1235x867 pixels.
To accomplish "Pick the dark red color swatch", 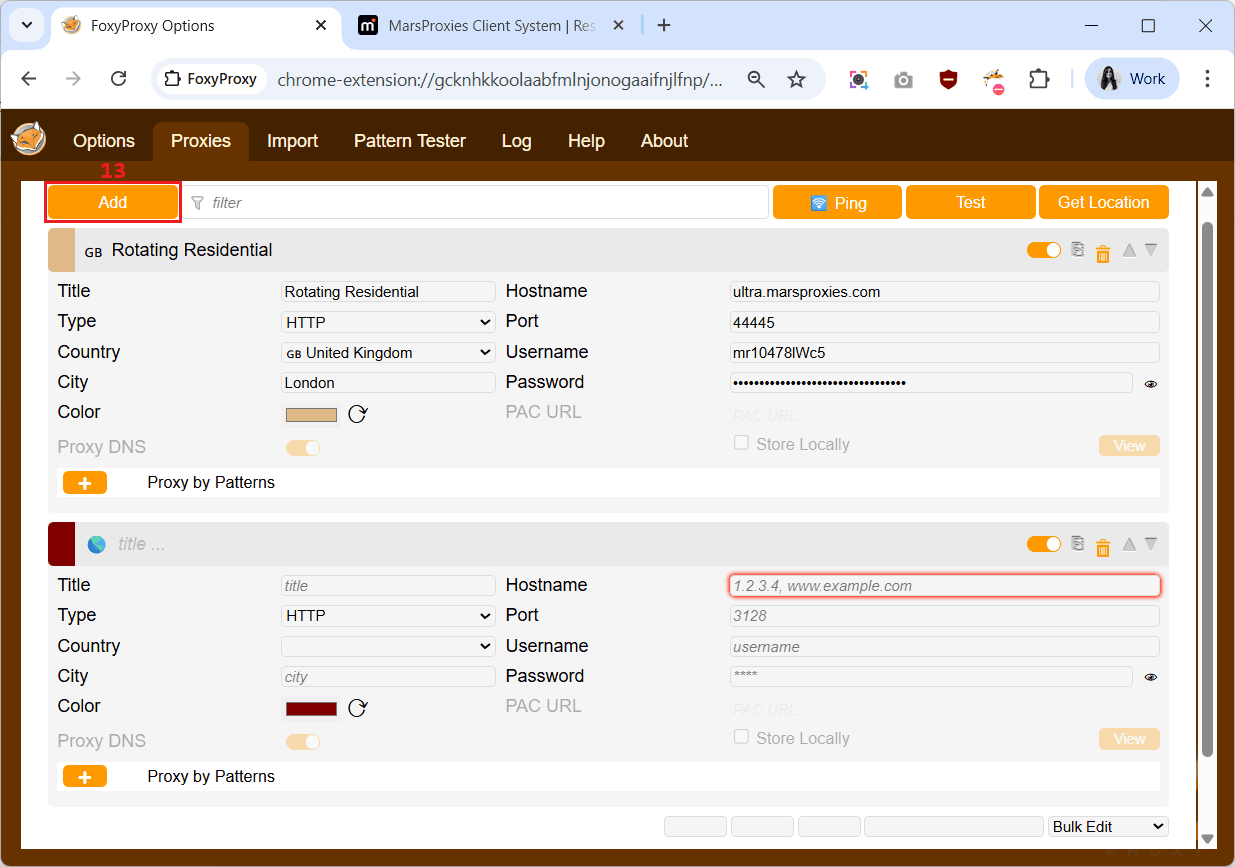I will 311,708.
